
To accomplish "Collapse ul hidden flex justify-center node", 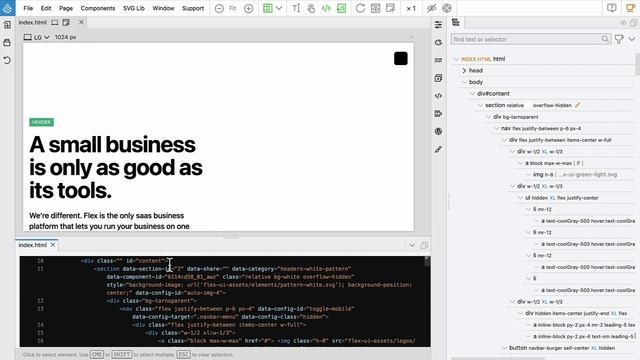I will tap(521, 198).
